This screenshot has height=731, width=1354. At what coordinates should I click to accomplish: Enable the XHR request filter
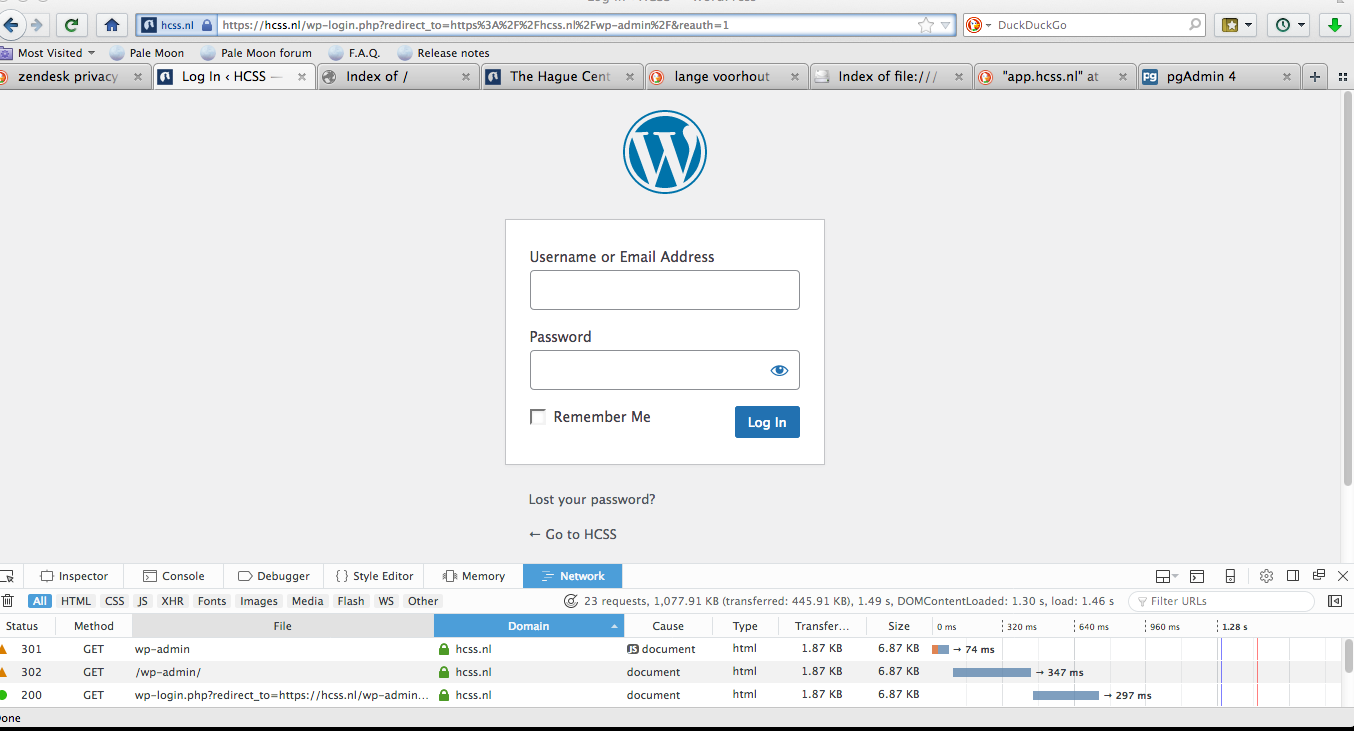point(172,601)
